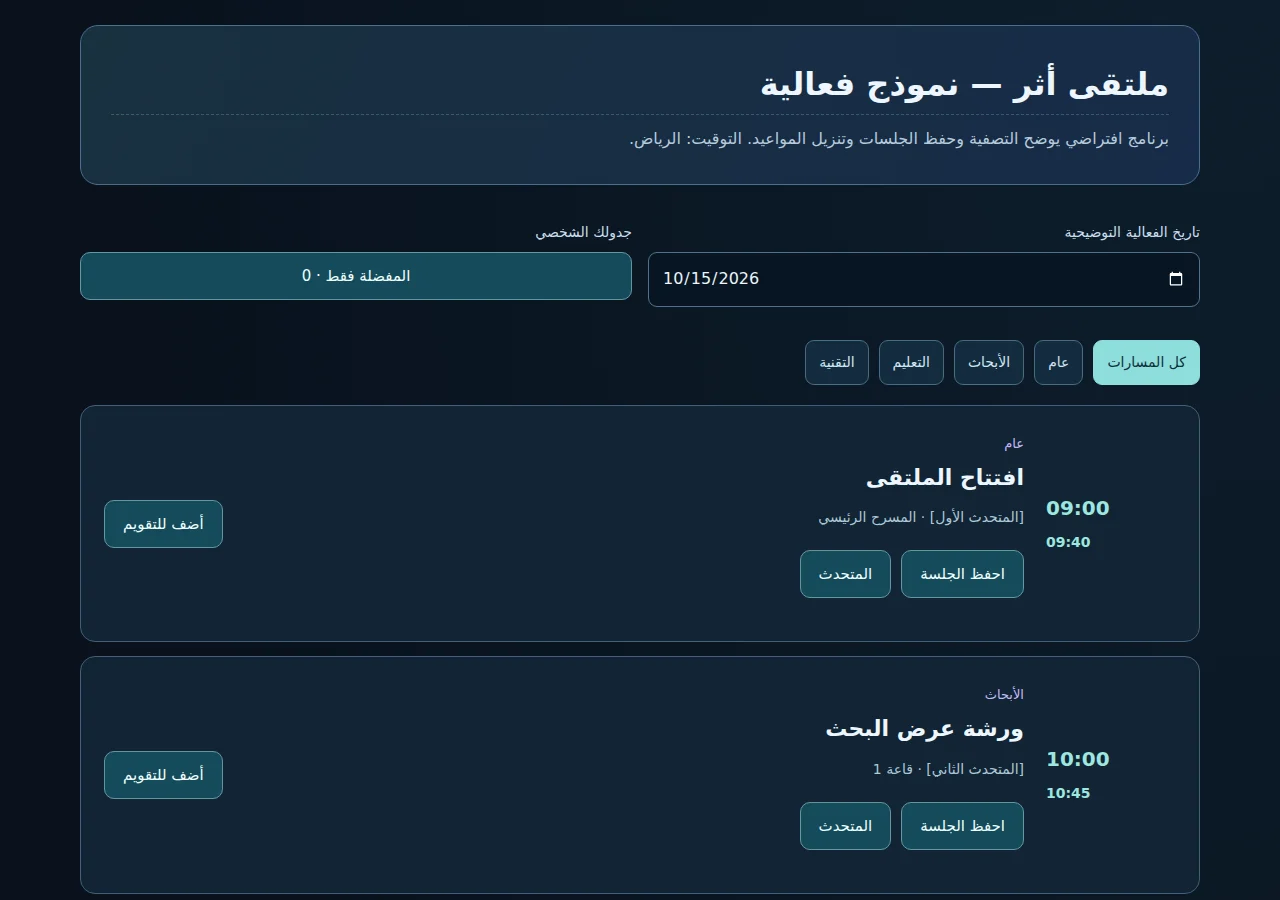Click the session title افتتاح الملتقى

tap(945, 477)
